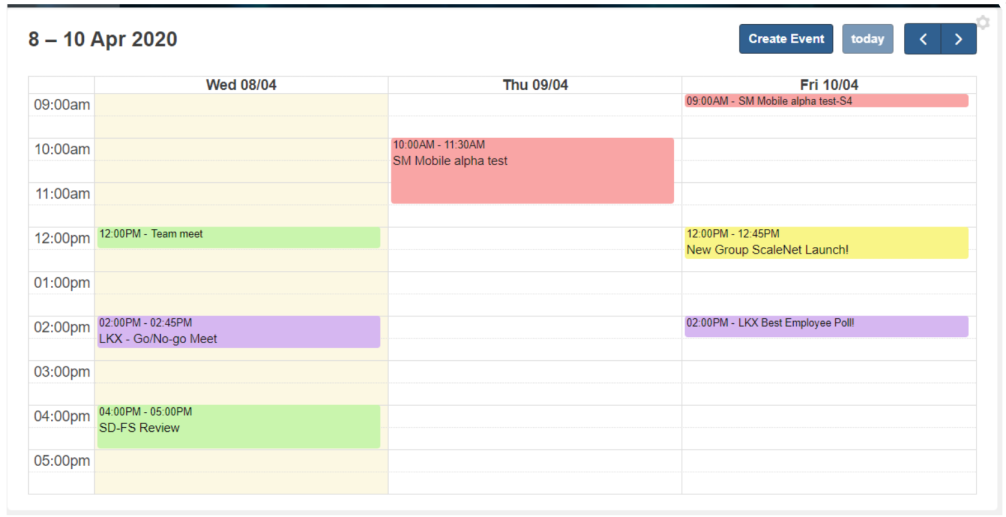Click the 09:00am slot on Thursday

[x=535, y=105]
